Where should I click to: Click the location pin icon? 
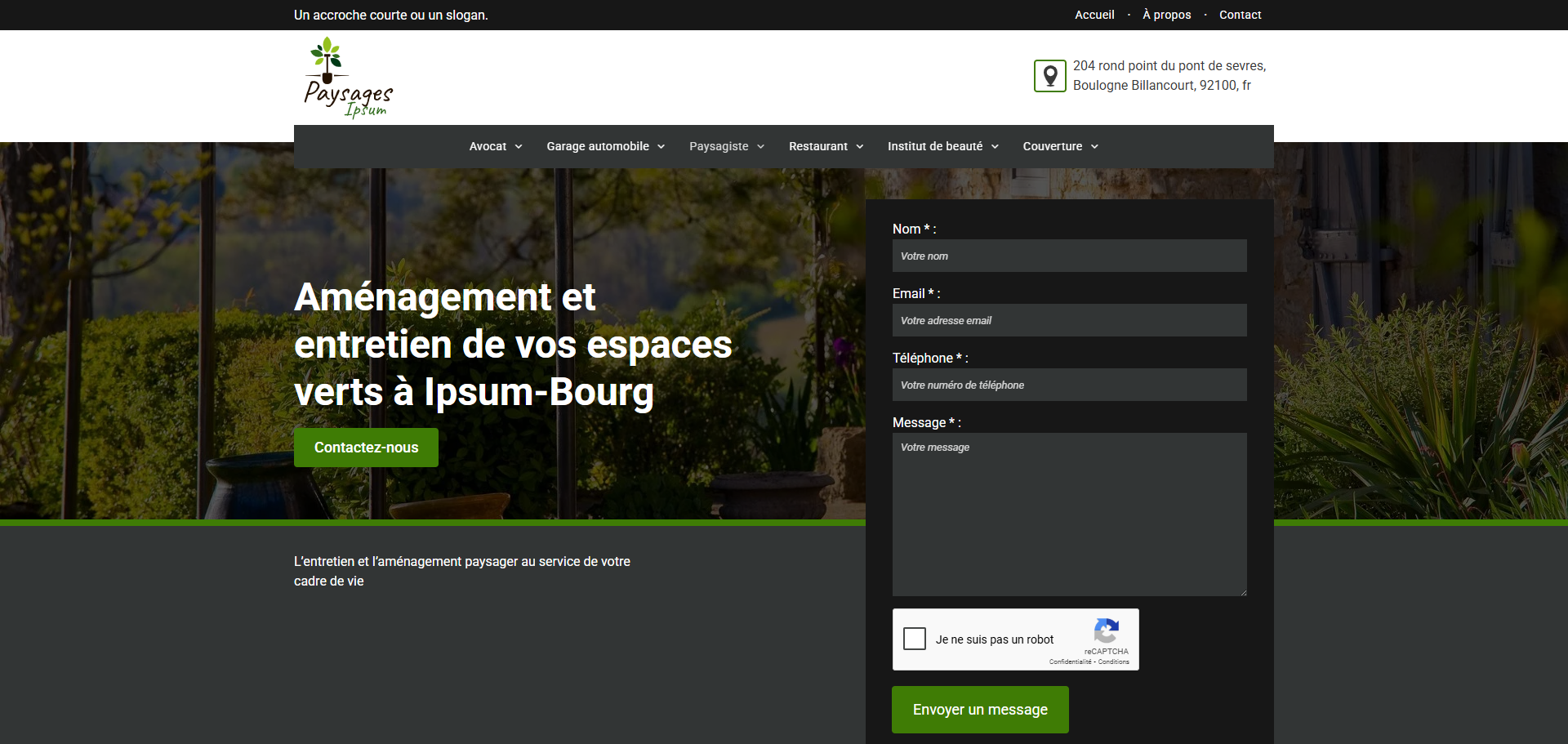pos(1050,76)
